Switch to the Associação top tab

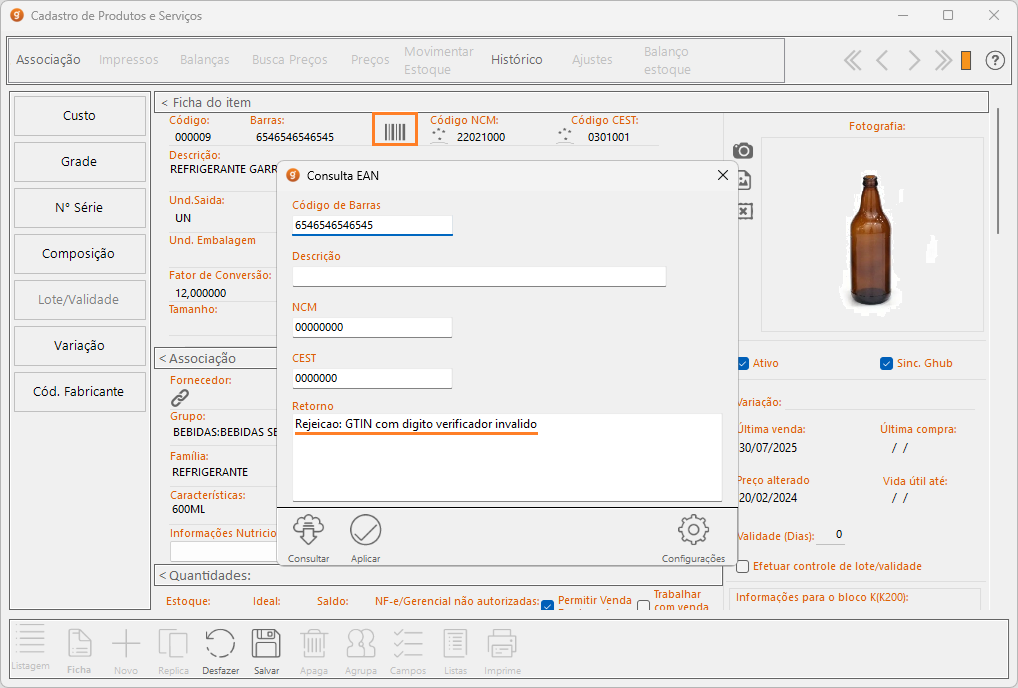click(48, 60)
